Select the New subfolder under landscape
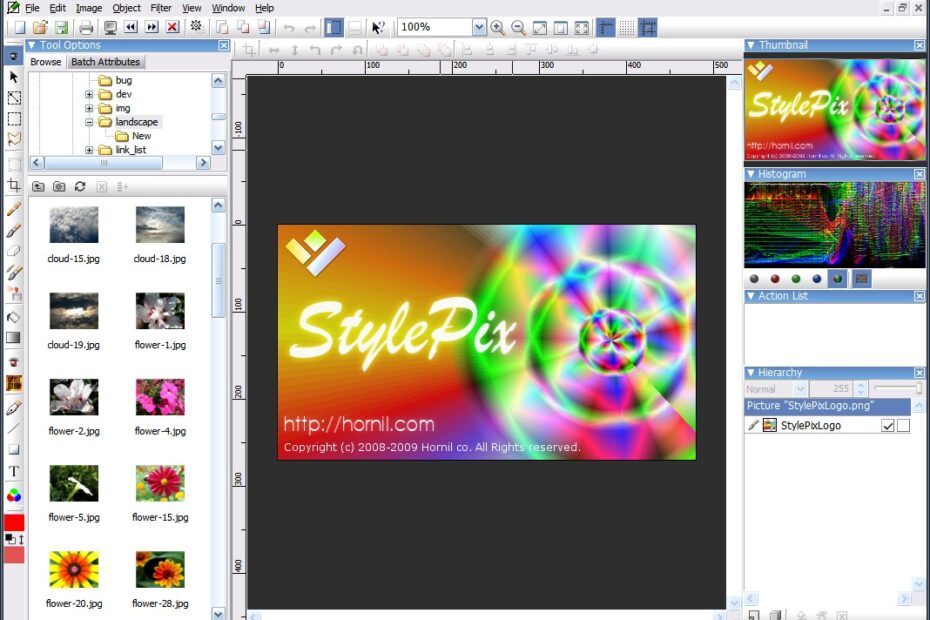This screenshot has width=930, height=620. 133,136
